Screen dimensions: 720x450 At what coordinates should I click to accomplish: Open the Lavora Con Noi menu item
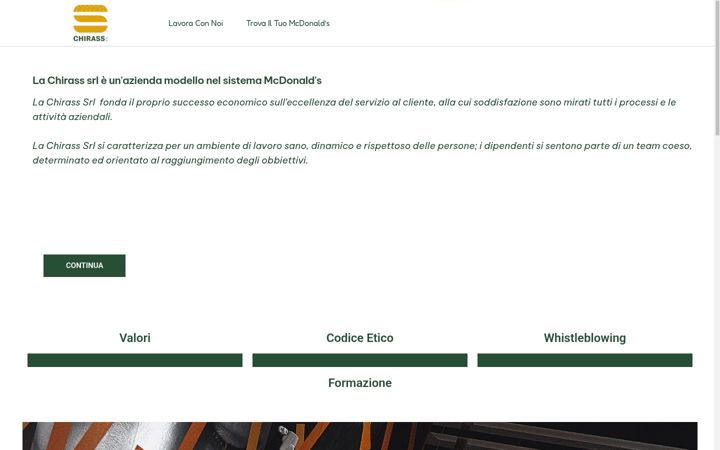click(x=196, y=23)
